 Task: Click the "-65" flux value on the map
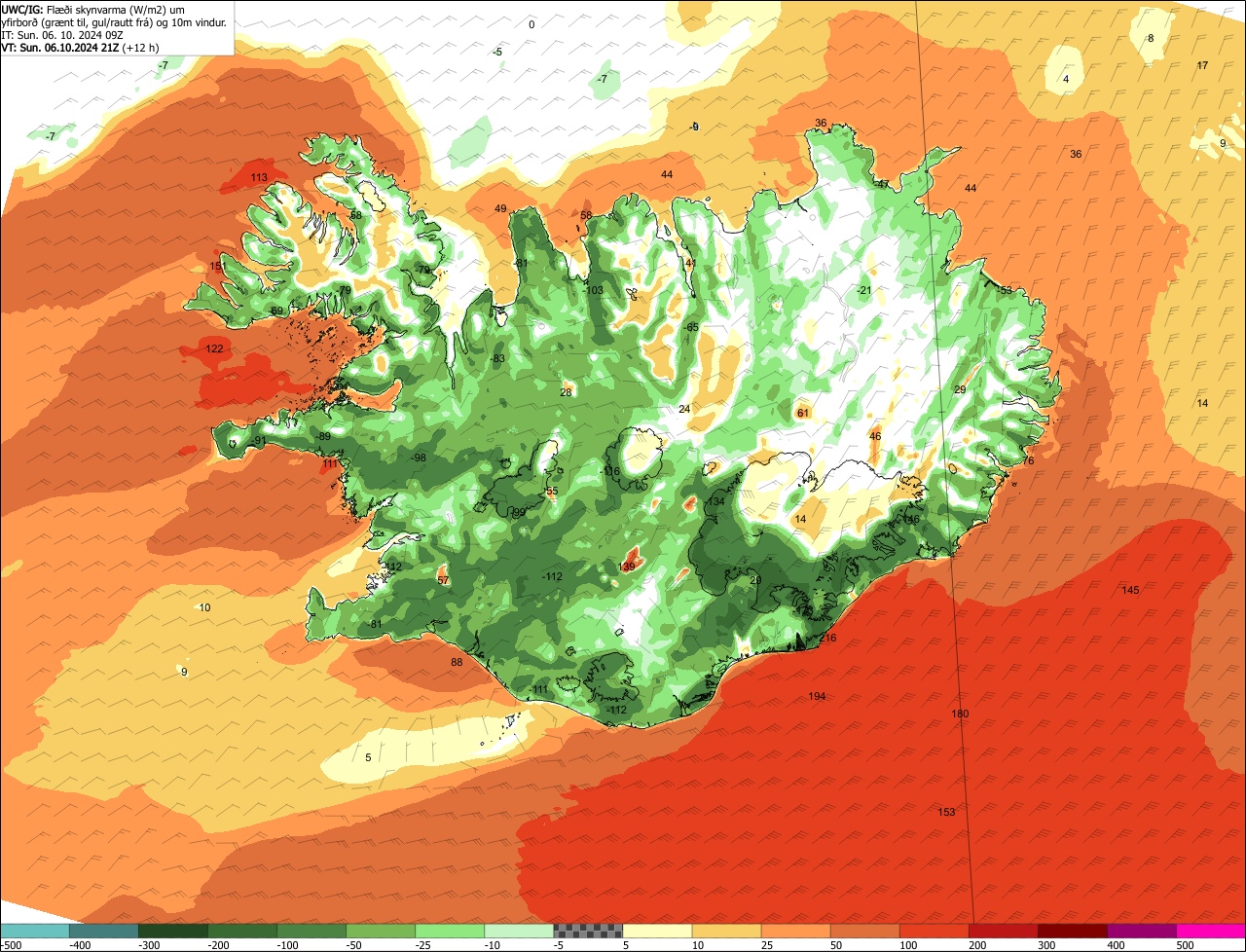pos(692,327)
